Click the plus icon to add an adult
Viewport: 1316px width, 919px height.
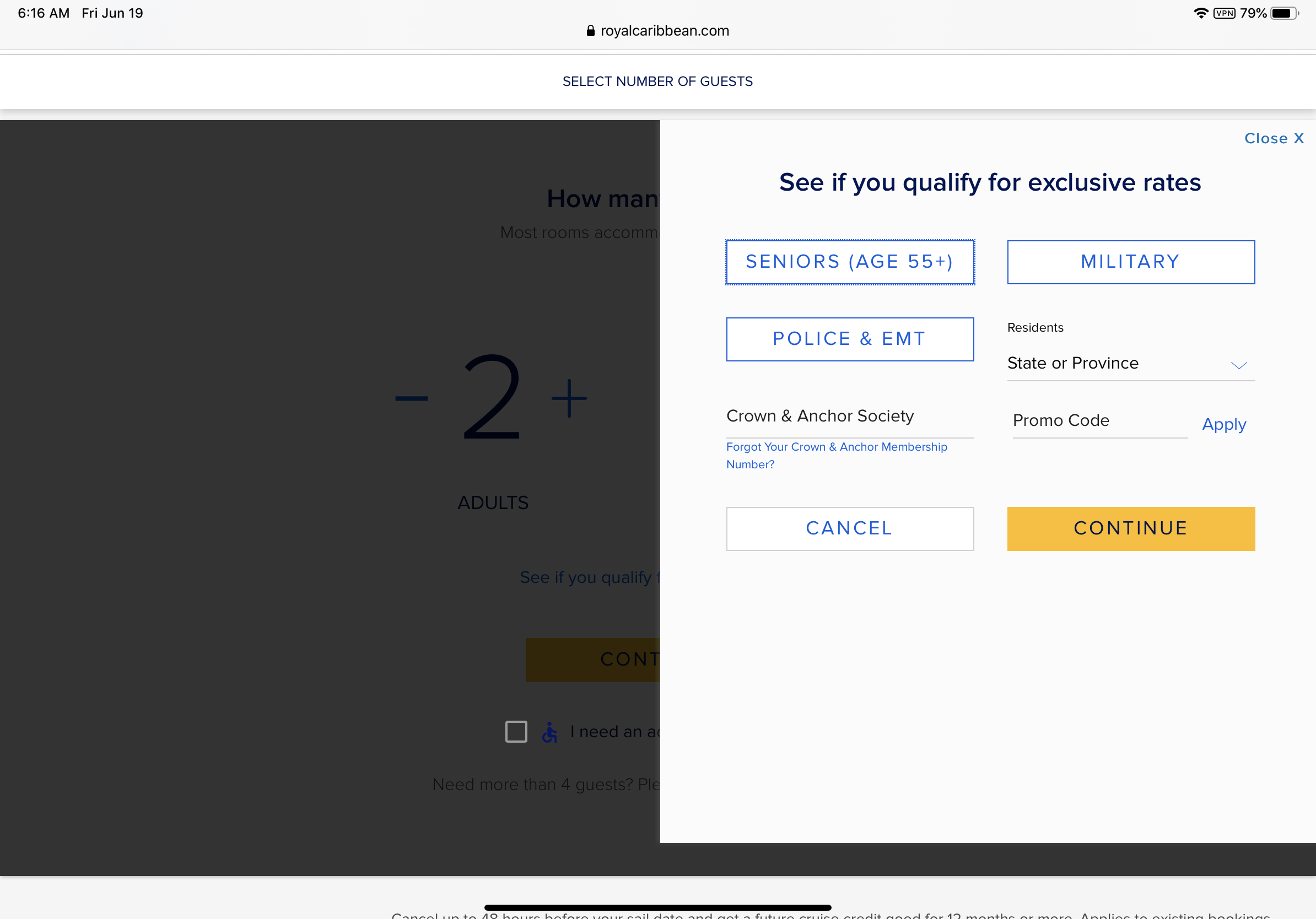tap(569, 398)
